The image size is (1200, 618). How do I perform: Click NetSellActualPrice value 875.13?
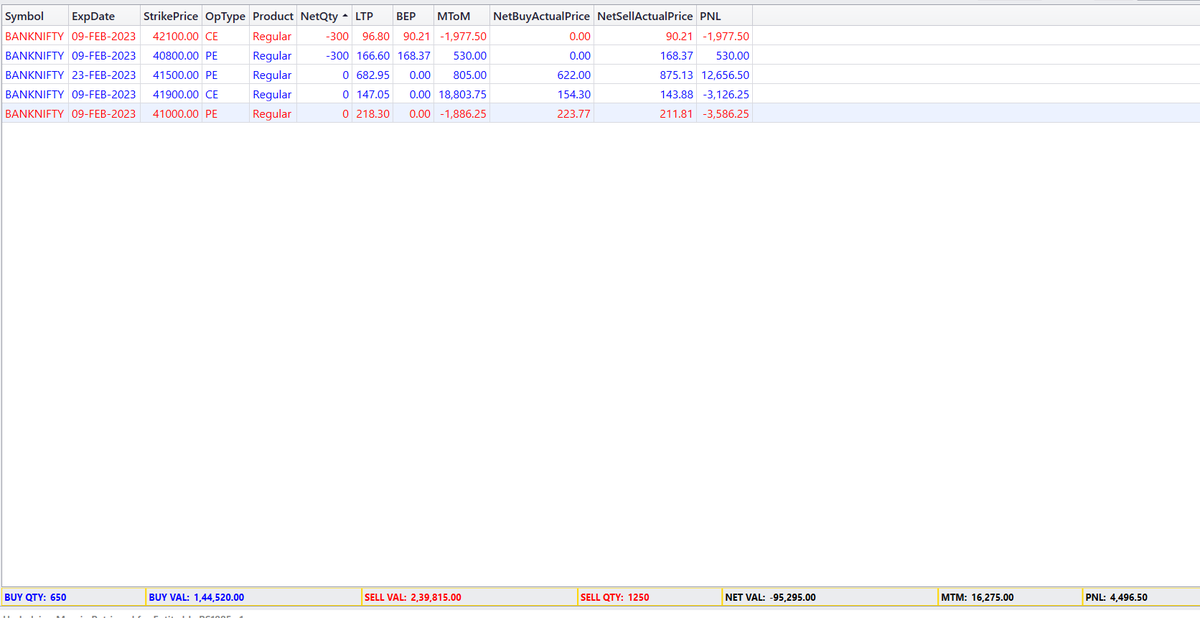click(678, 75)
